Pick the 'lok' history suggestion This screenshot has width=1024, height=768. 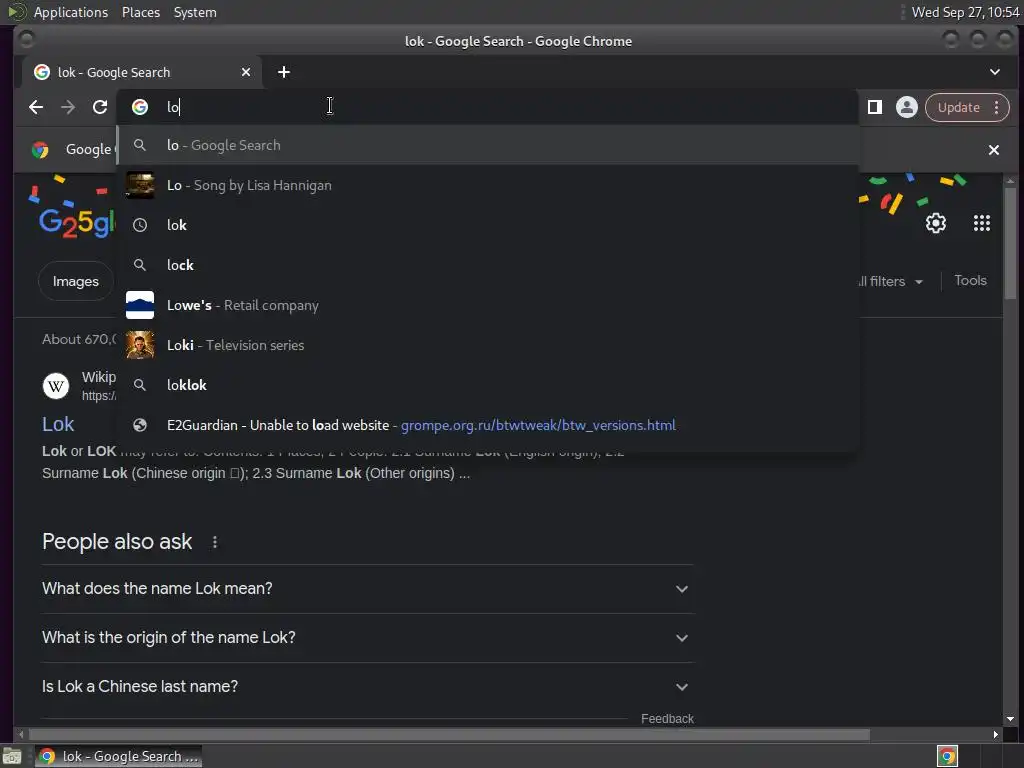point(488,225)
